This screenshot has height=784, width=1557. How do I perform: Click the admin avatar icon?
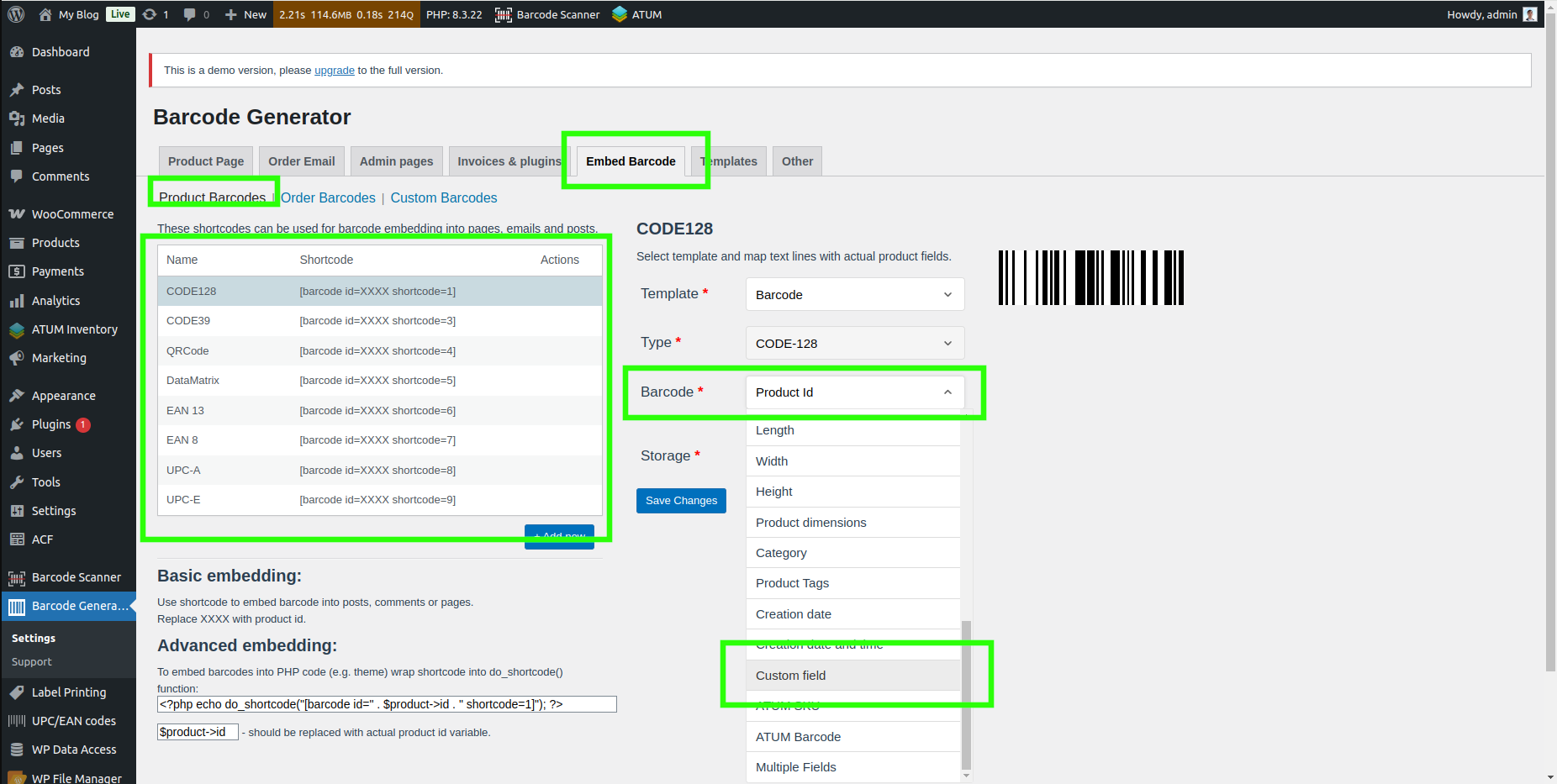click(1530, 14)
